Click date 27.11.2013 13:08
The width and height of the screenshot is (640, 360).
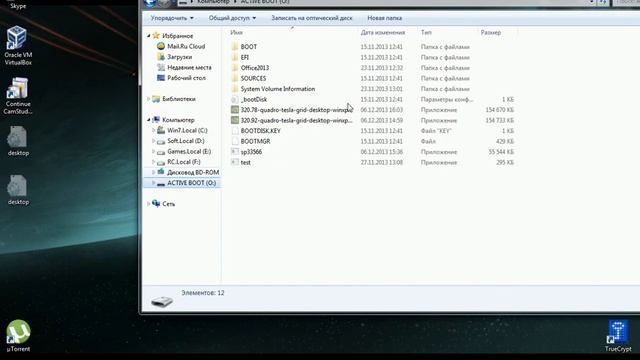[x=382, y=162]
